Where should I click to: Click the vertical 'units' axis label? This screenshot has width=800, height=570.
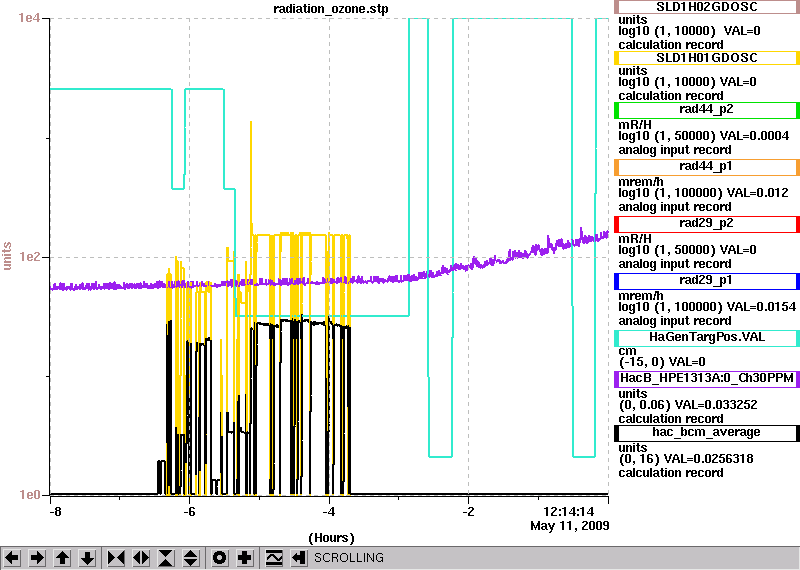7,256
